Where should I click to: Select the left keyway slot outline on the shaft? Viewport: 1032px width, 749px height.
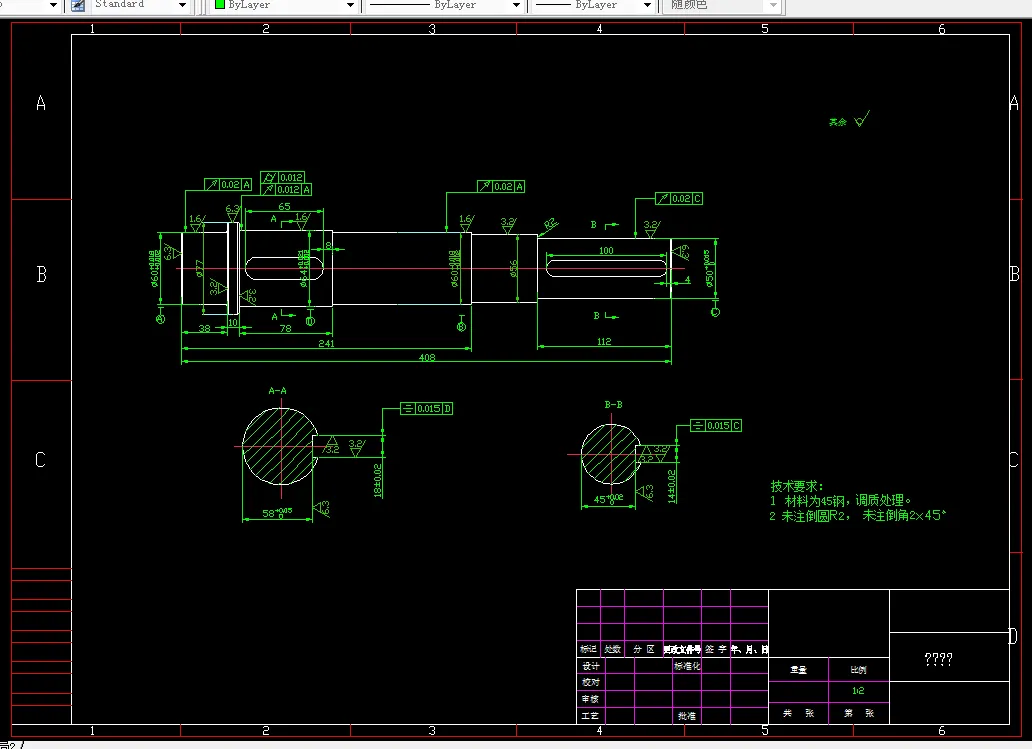[x=284, y=269]
